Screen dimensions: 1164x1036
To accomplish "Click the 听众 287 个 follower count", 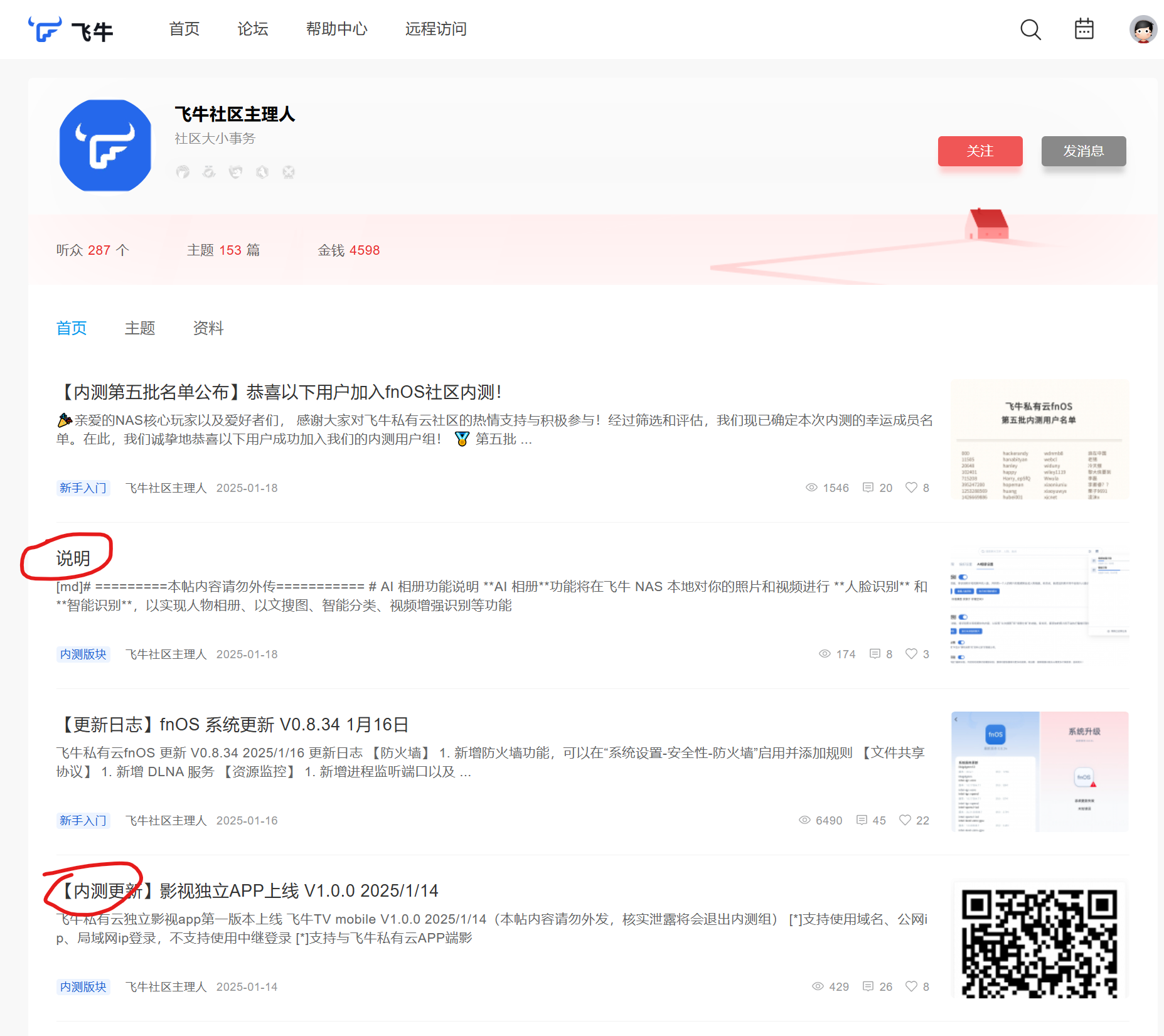I will 93,250.
